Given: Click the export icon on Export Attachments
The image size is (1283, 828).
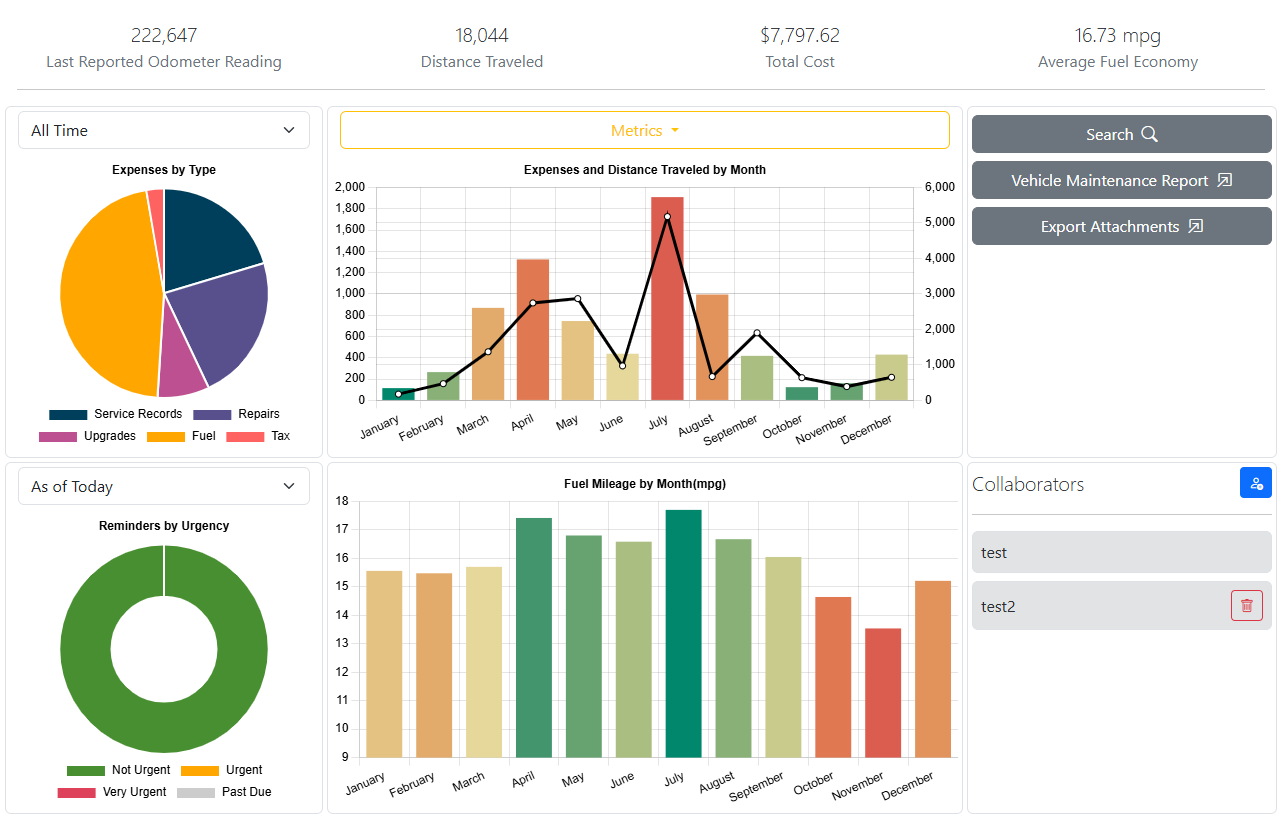Looking at the screenshot, I should coord(1195,227).
